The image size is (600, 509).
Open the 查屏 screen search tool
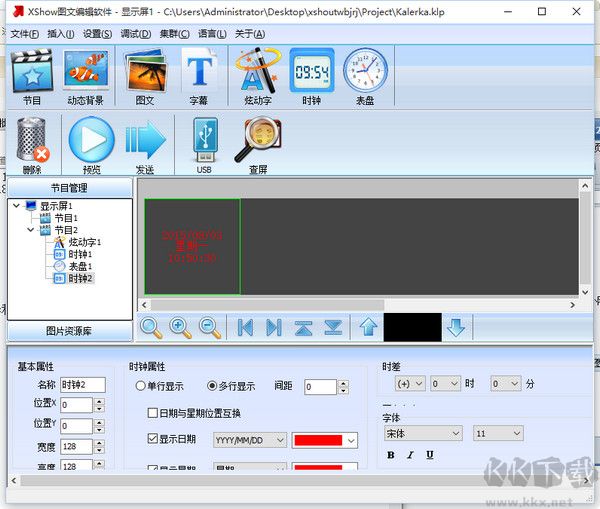pos(257,140)
